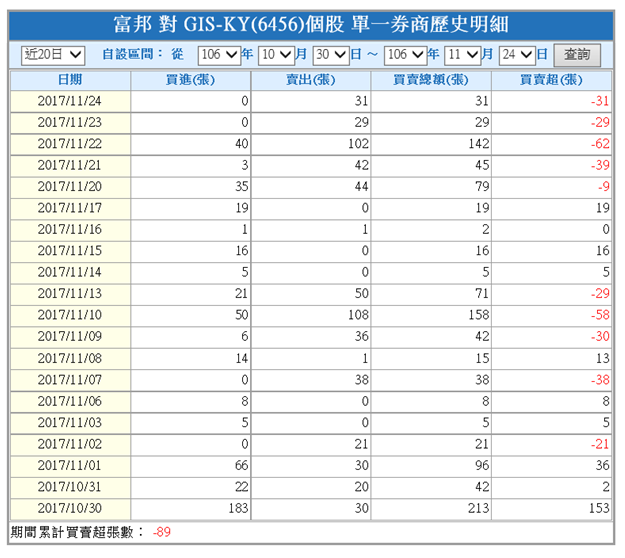The image size is (625, 558).
Task: Click the 賣出(張) column header
Action: point(311,80)
